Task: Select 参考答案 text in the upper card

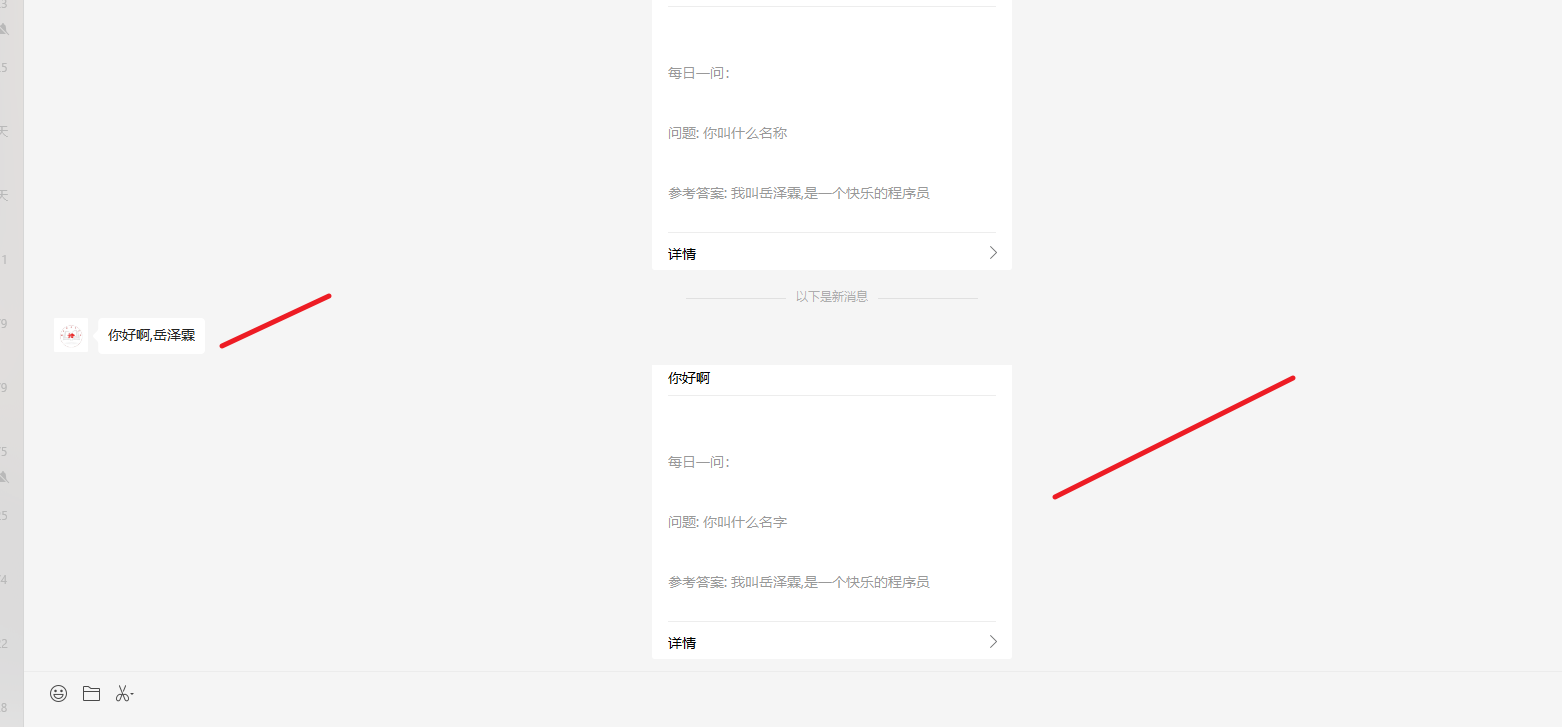Action: 799,193
